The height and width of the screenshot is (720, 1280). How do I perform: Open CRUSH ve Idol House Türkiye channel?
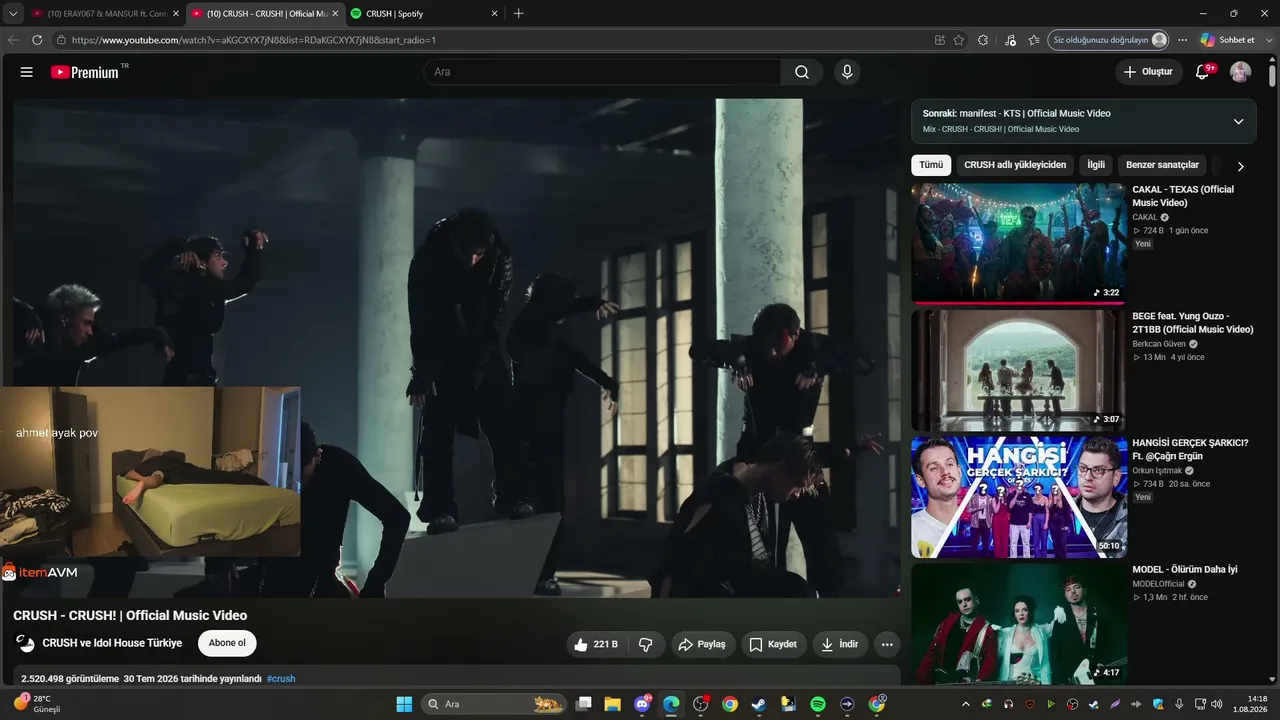(x=112, y=643)
